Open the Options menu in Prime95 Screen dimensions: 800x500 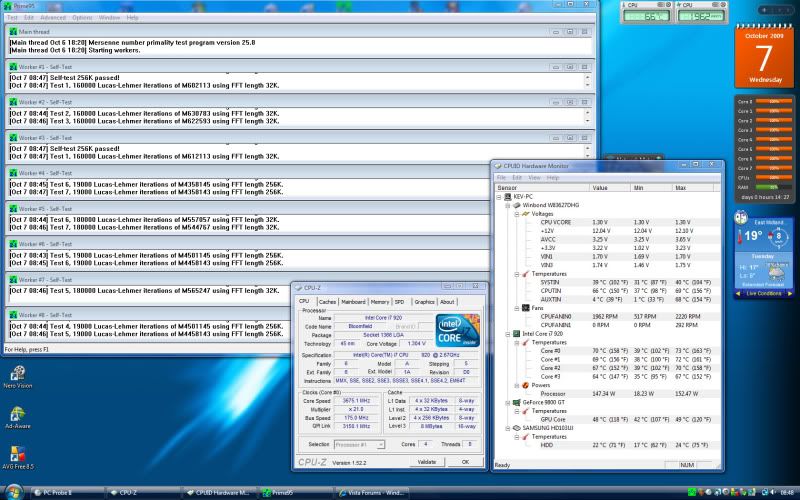[x=82, y=17]
